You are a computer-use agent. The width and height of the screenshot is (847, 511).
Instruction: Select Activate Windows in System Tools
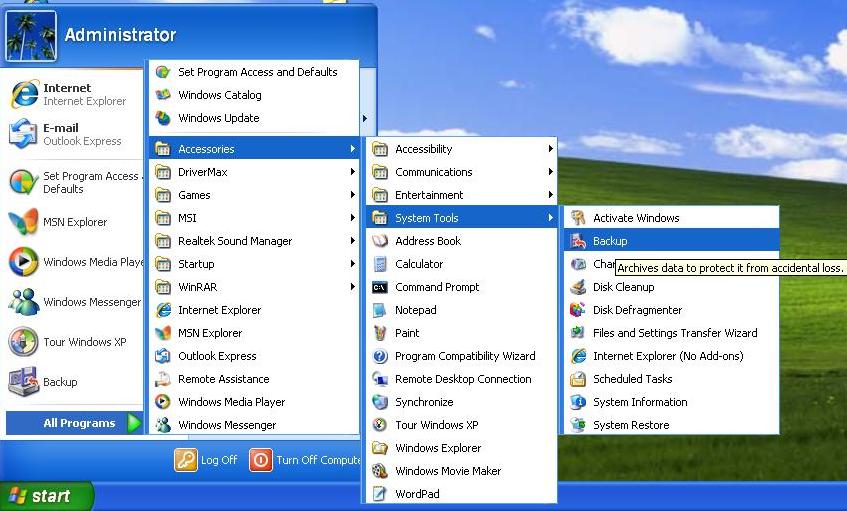click(671, 218)
